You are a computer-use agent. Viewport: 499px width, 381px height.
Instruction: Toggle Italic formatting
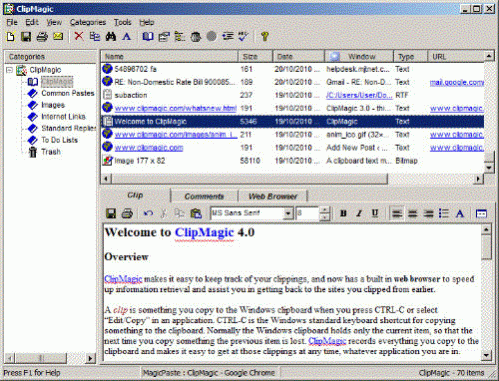[359, 213]
